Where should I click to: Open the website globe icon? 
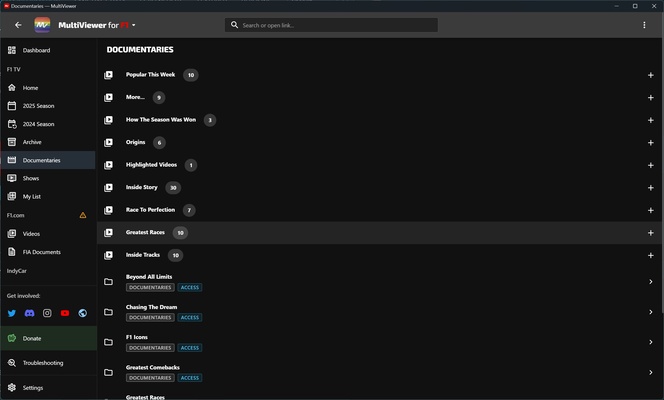[83, 313]
